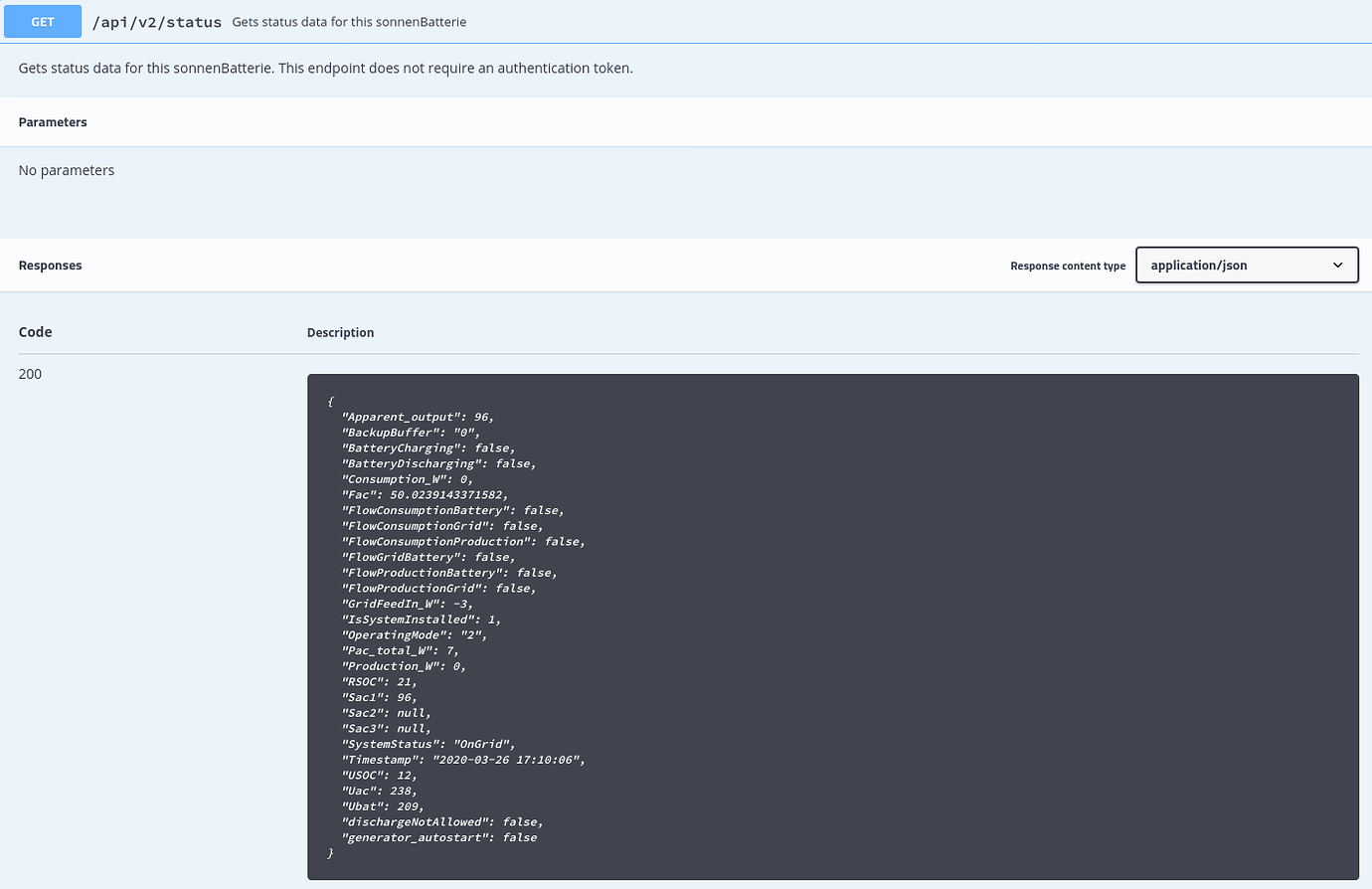Click the Description column header
Screen dimensions: 1372x889
click(340, 331)
